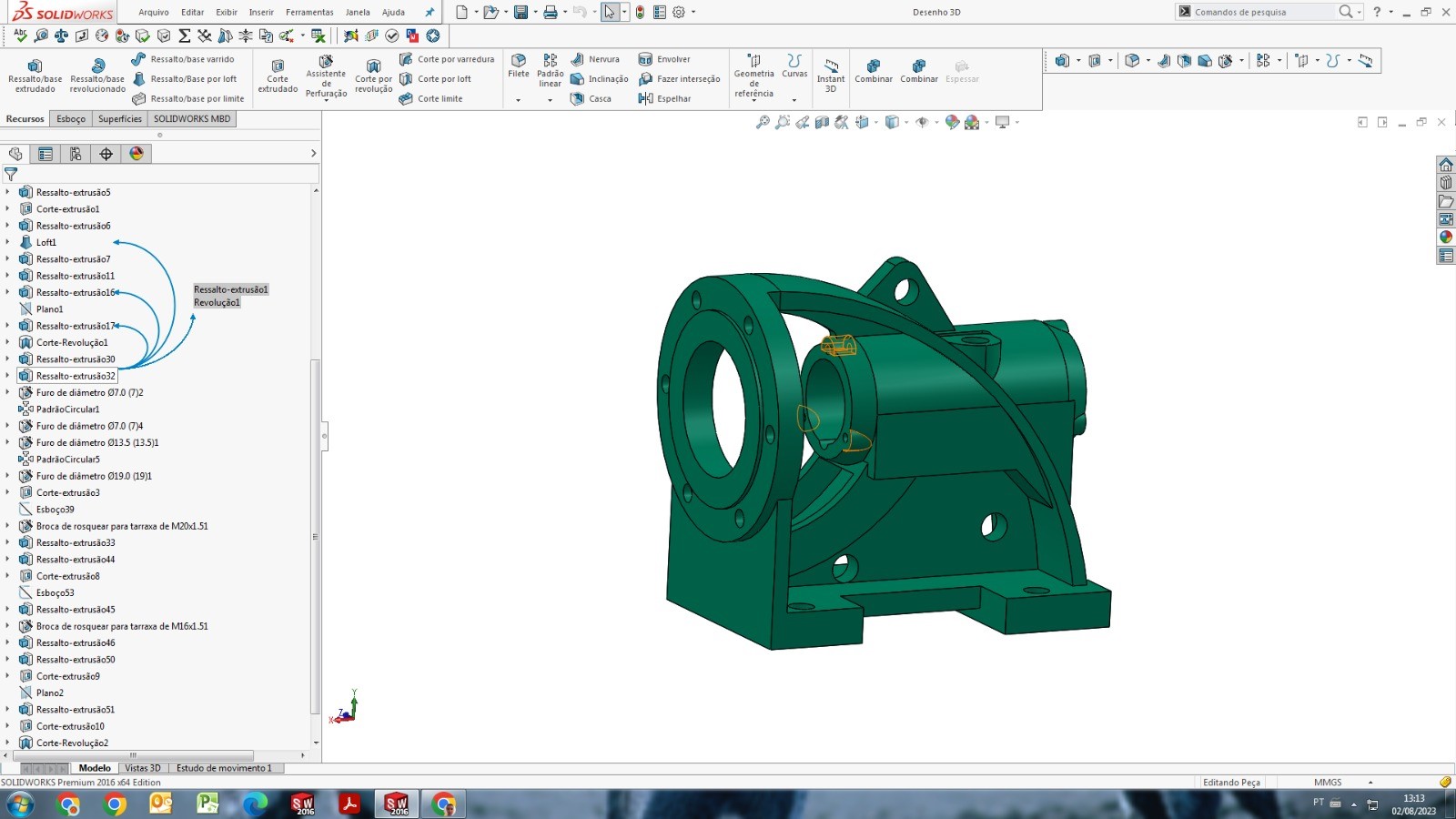The width and height of the screenshot is (1456, 819).
Task: Use the Nervura rib tool
Action: 594,59
